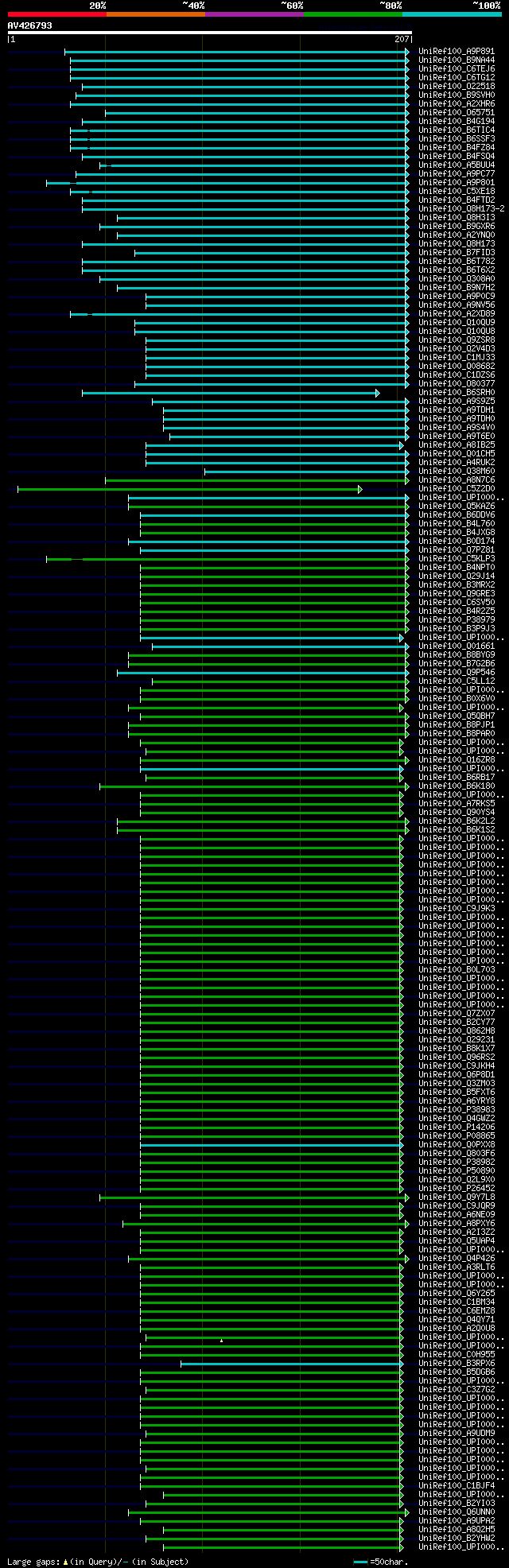Select label UniRef100_Q10QU9
This screenshot has height=1568, width=509.
coord(457,323)
